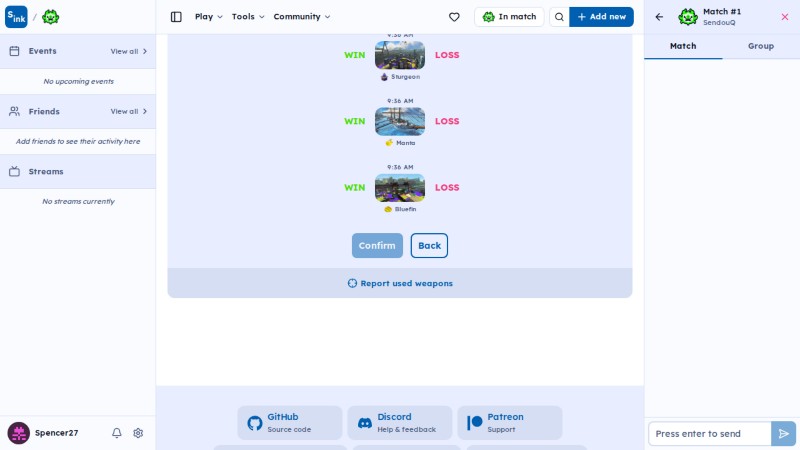Viewport: 800px width, 450px height.
Task: Click the Bluefin stage thumbnail
Action: coord(400,188)
